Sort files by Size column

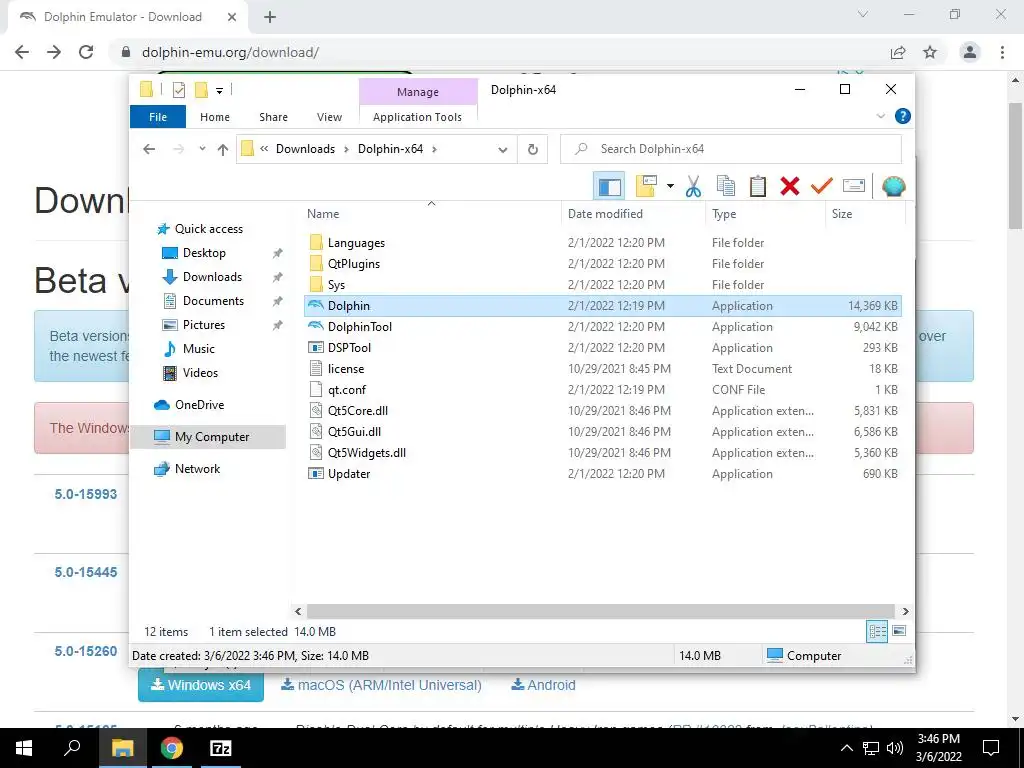(x=865, y=214)
